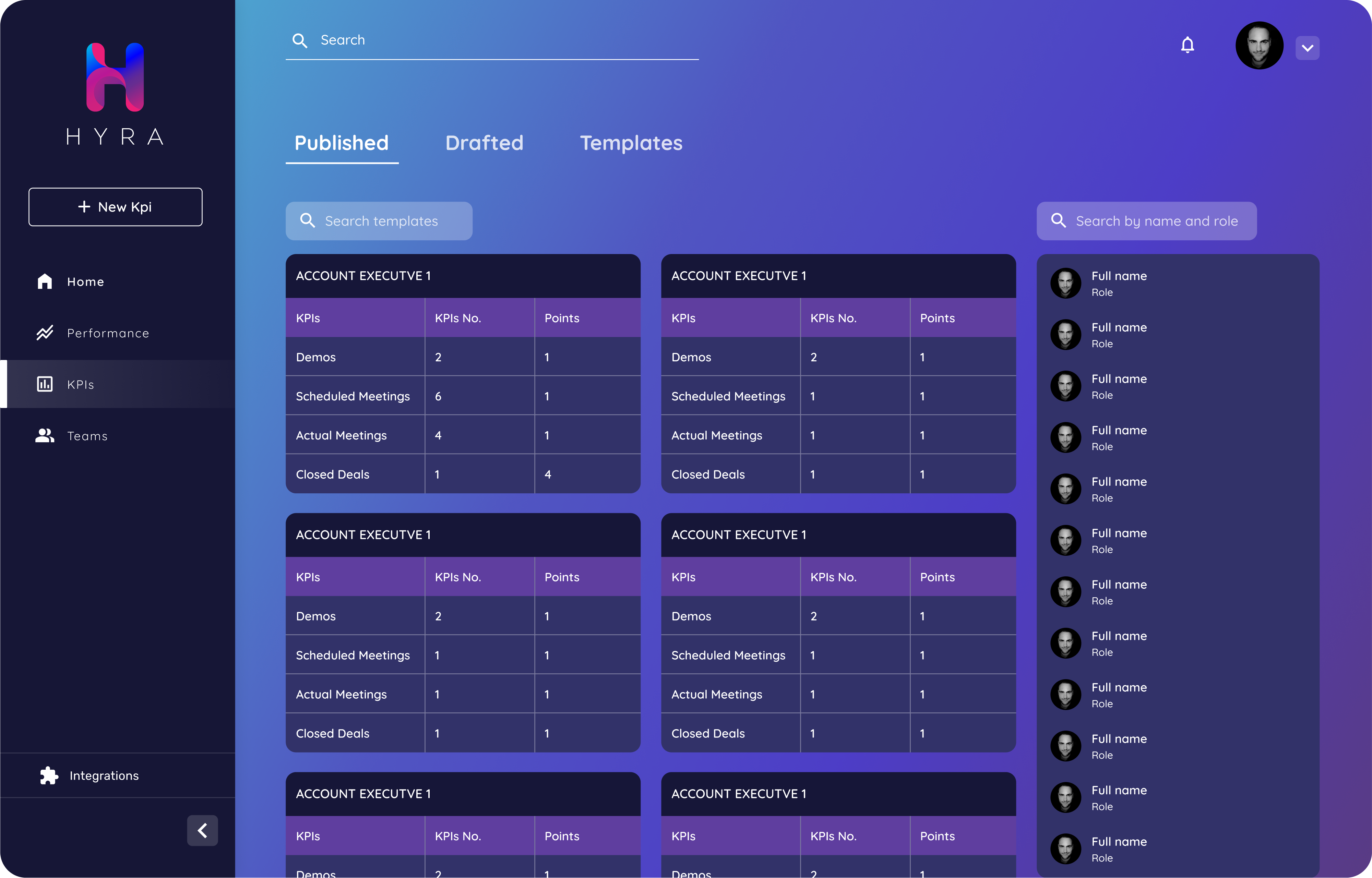Click Actual Meetings value 4 in first card
Image resolution: width=1372 pixels, height=878 pixels.
(438, 436)
